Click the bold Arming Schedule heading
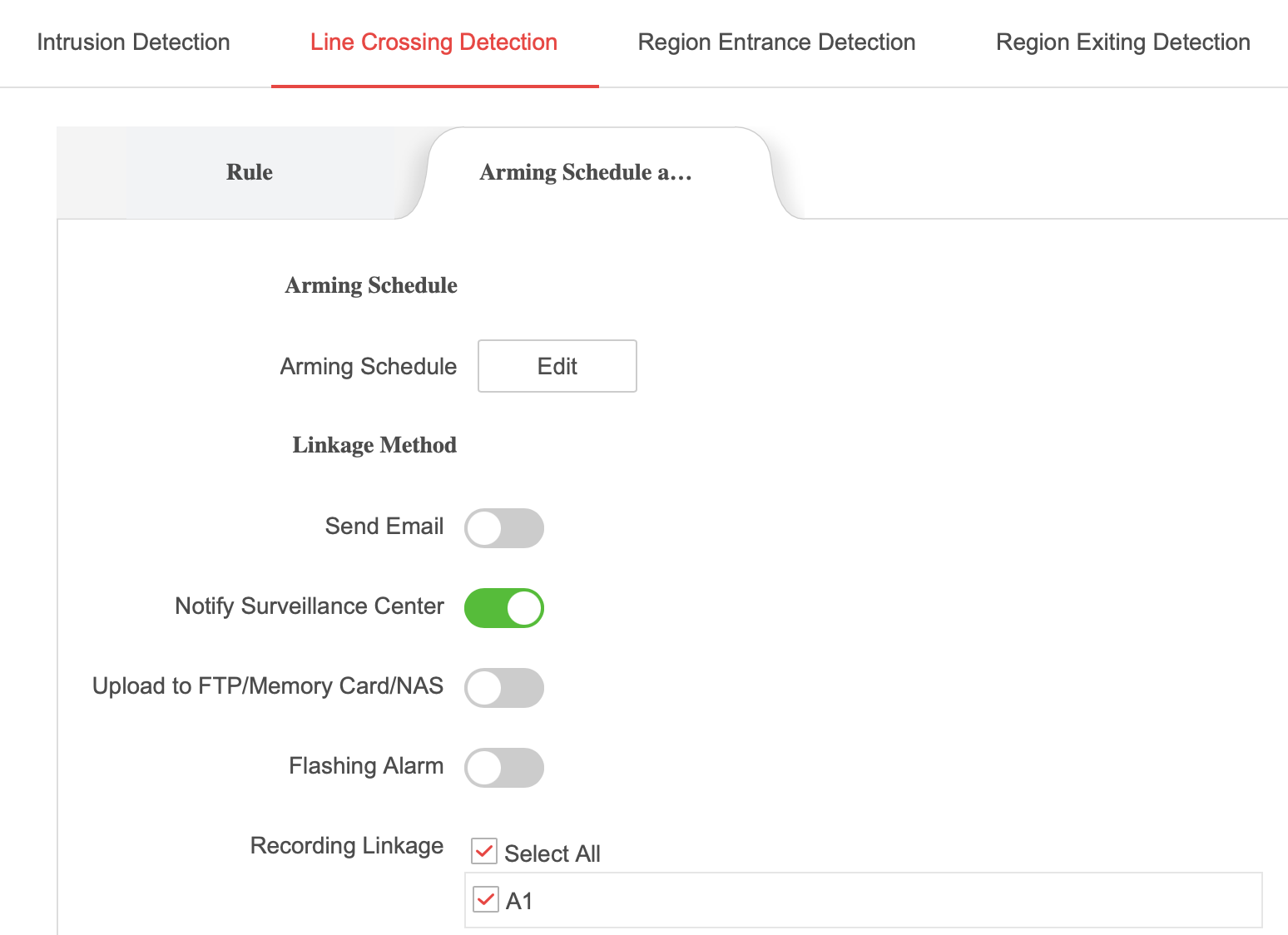The width and height of the screenshot is (1288, 935). 371,285
